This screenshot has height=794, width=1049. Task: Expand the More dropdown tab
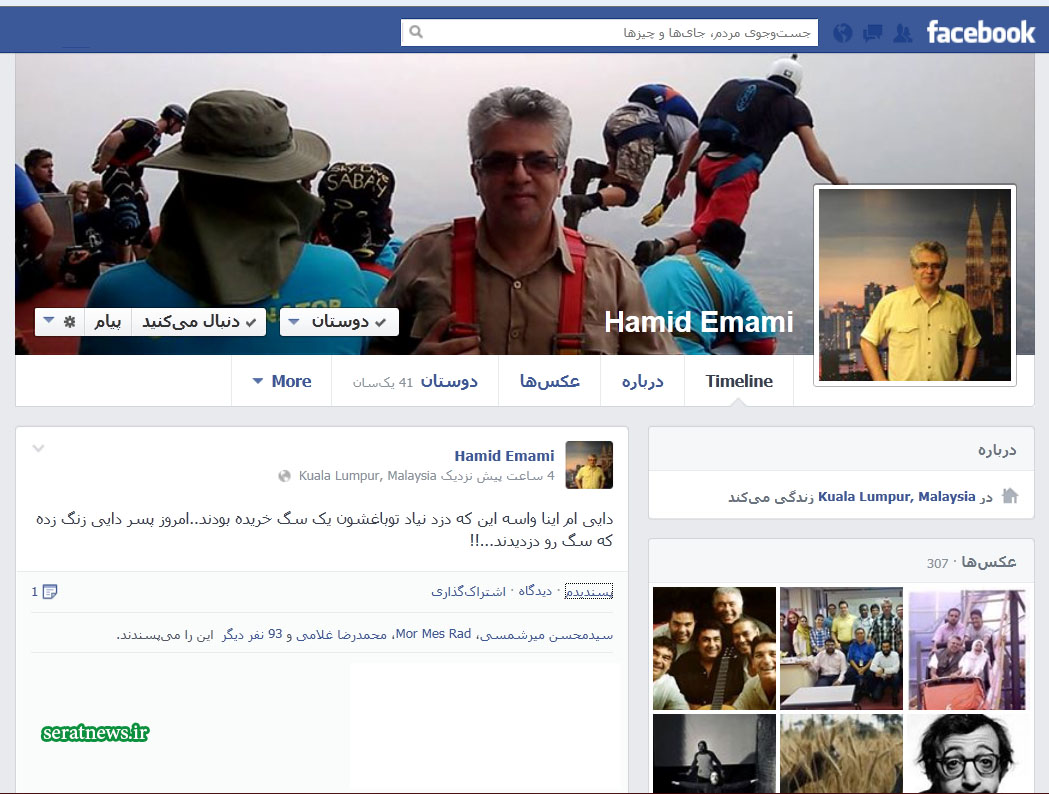point(282,381)
